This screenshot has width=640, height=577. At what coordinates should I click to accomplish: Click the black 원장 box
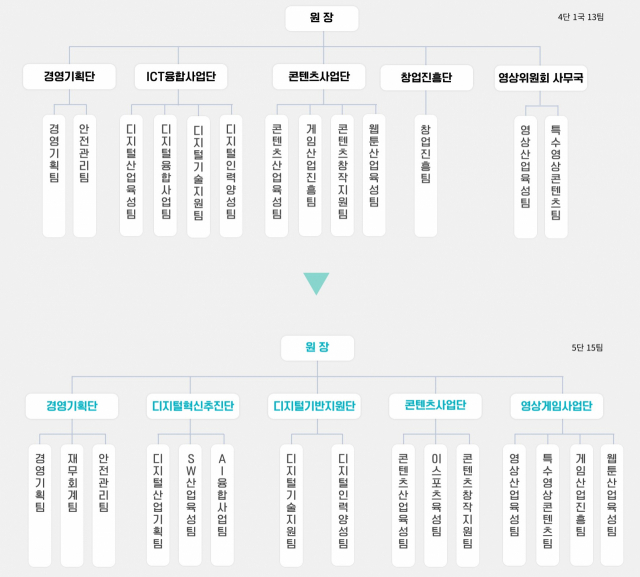coord(322,18)
